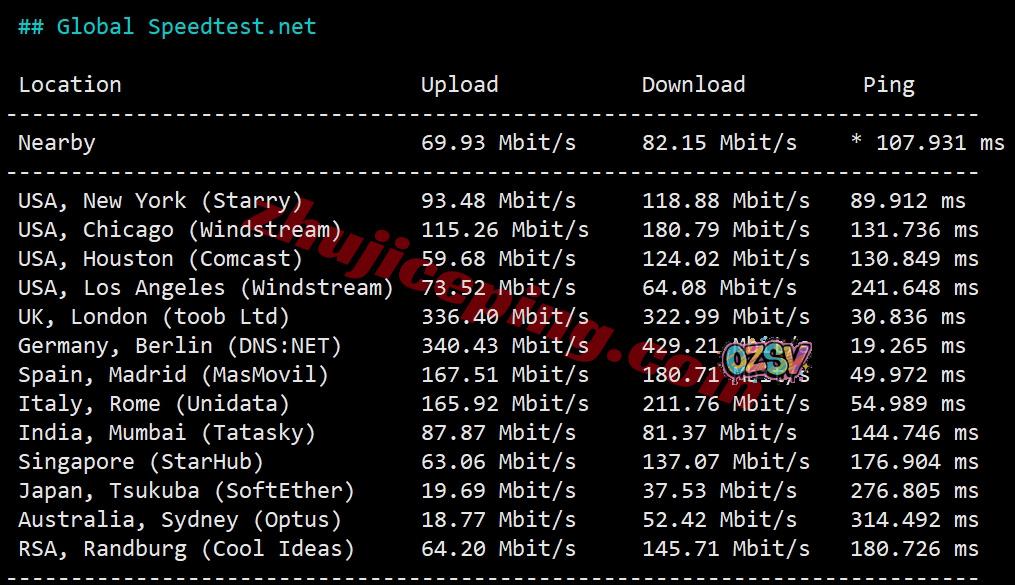Image resolution: width=1015 pixels, height=585 pixels.
Task: Select the Nearby row label
Action: (x=57, y=143)
